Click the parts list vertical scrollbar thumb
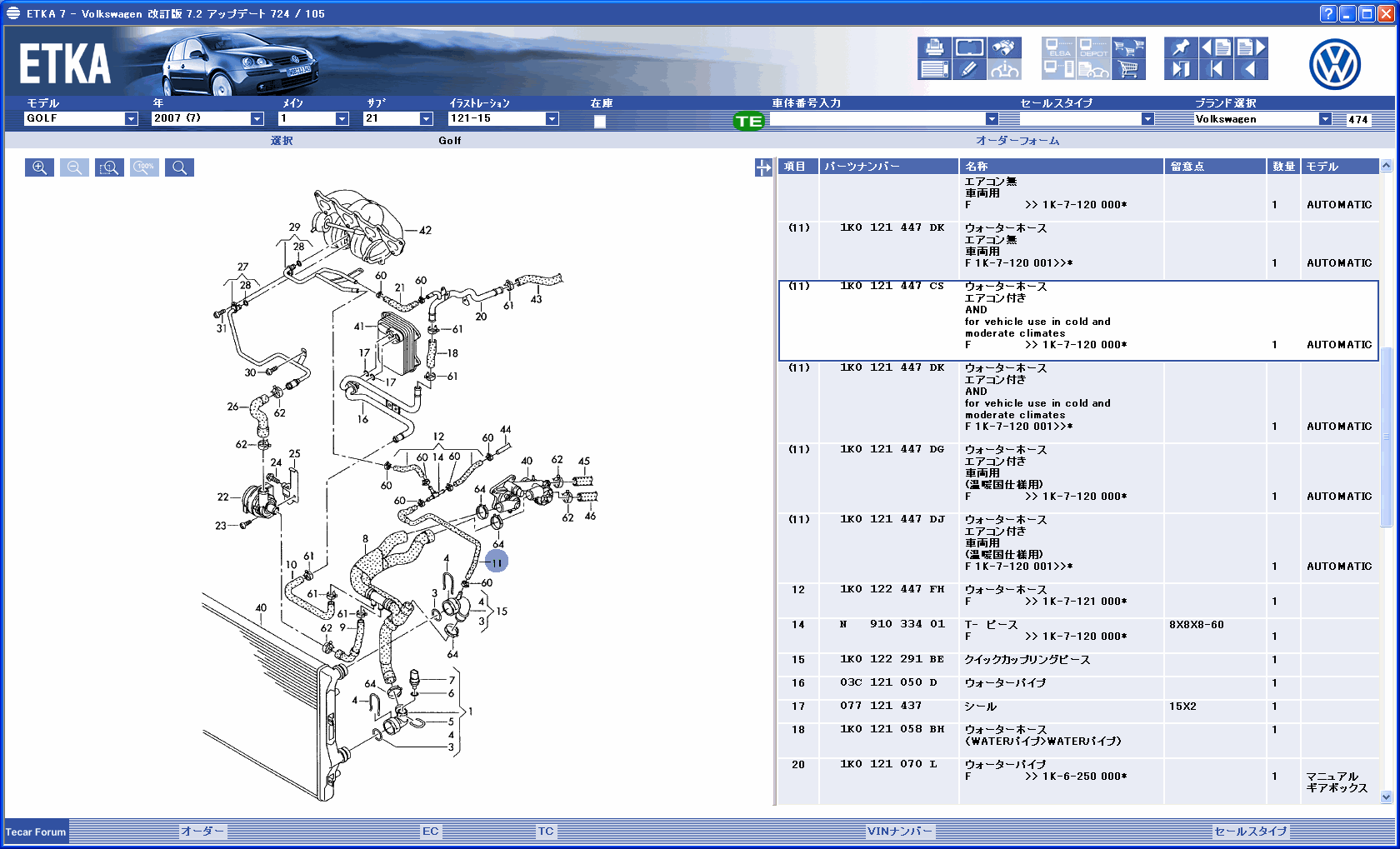Screen dimensions: 1400x849 coord(1387,437)
